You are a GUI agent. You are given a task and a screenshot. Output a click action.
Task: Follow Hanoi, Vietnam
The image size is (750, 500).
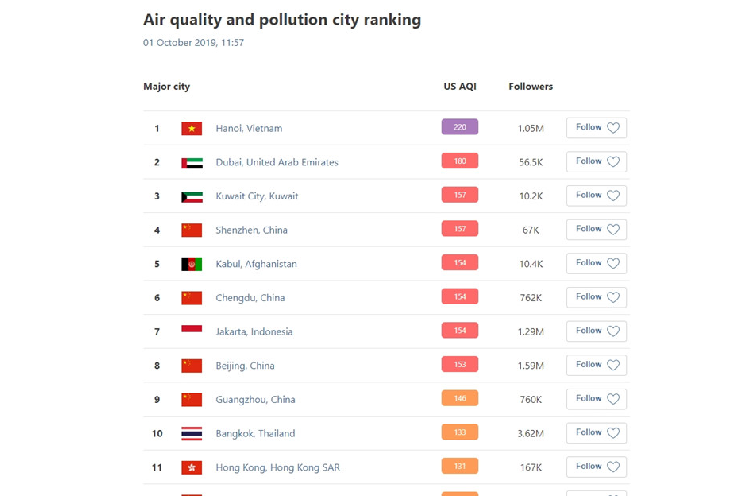click(597, 127)
